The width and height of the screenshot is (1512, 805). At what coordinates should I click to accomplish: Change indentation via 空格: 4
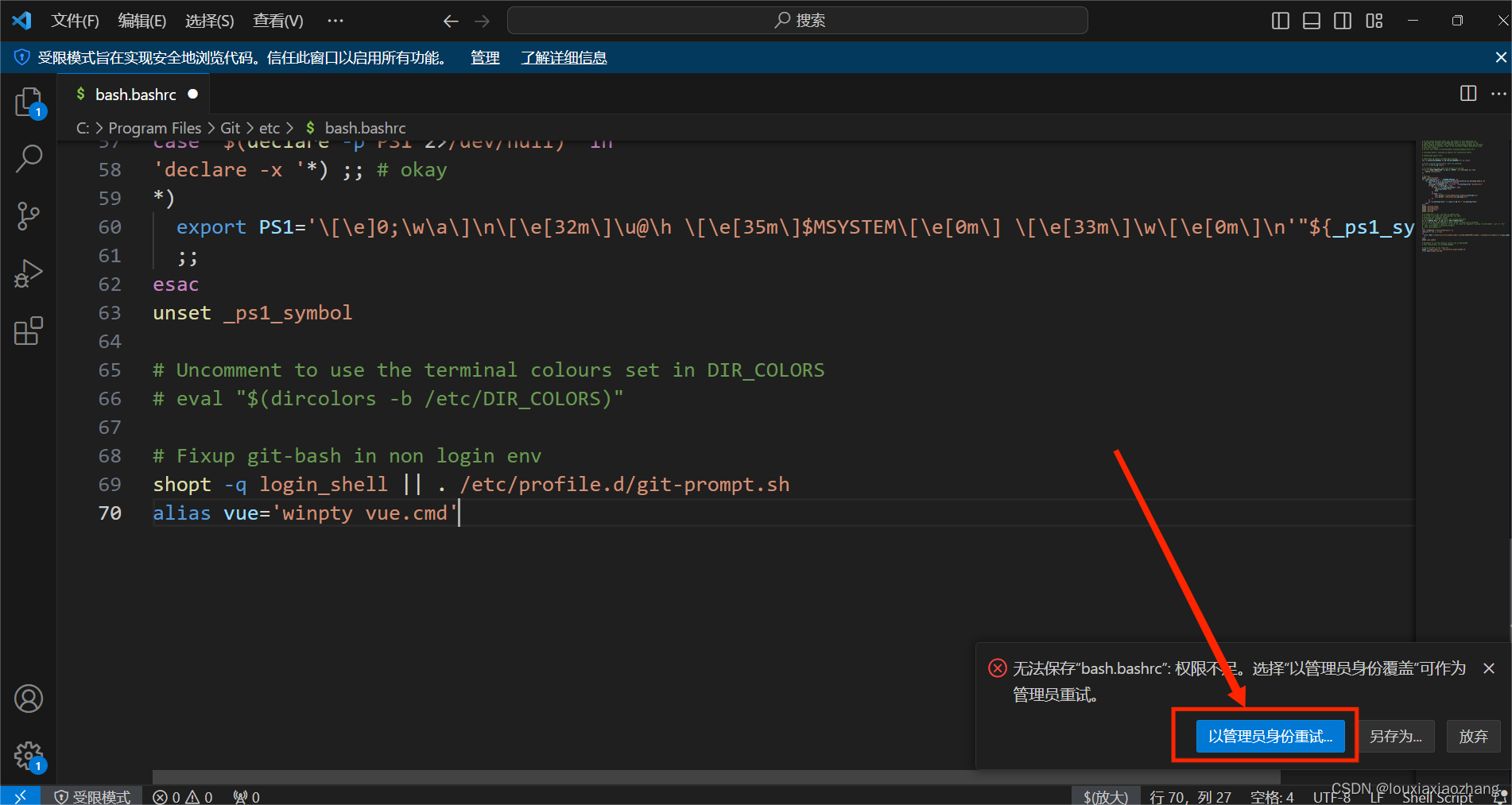pos(1272,796)
